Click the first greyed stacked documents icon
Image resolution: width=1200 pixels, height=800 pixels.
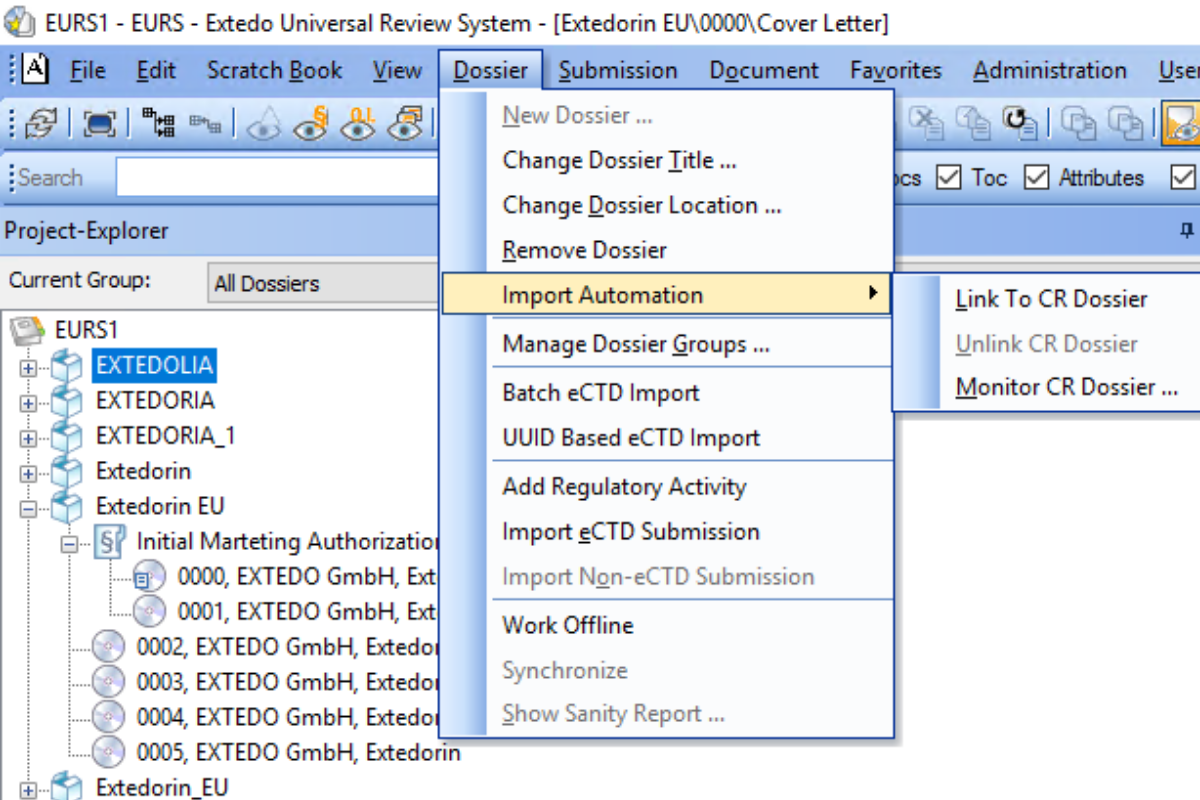[1078, 123]
